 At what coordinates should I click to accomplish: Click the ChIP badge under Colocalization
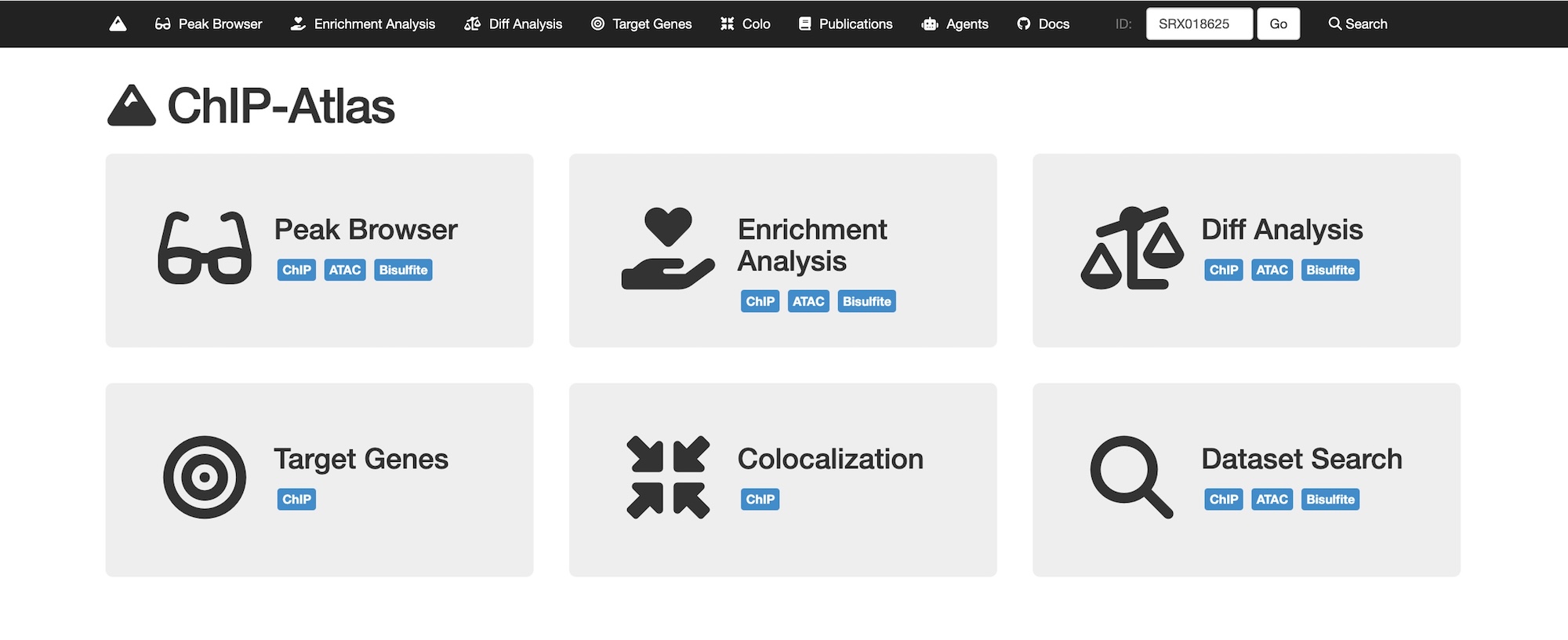760,499
